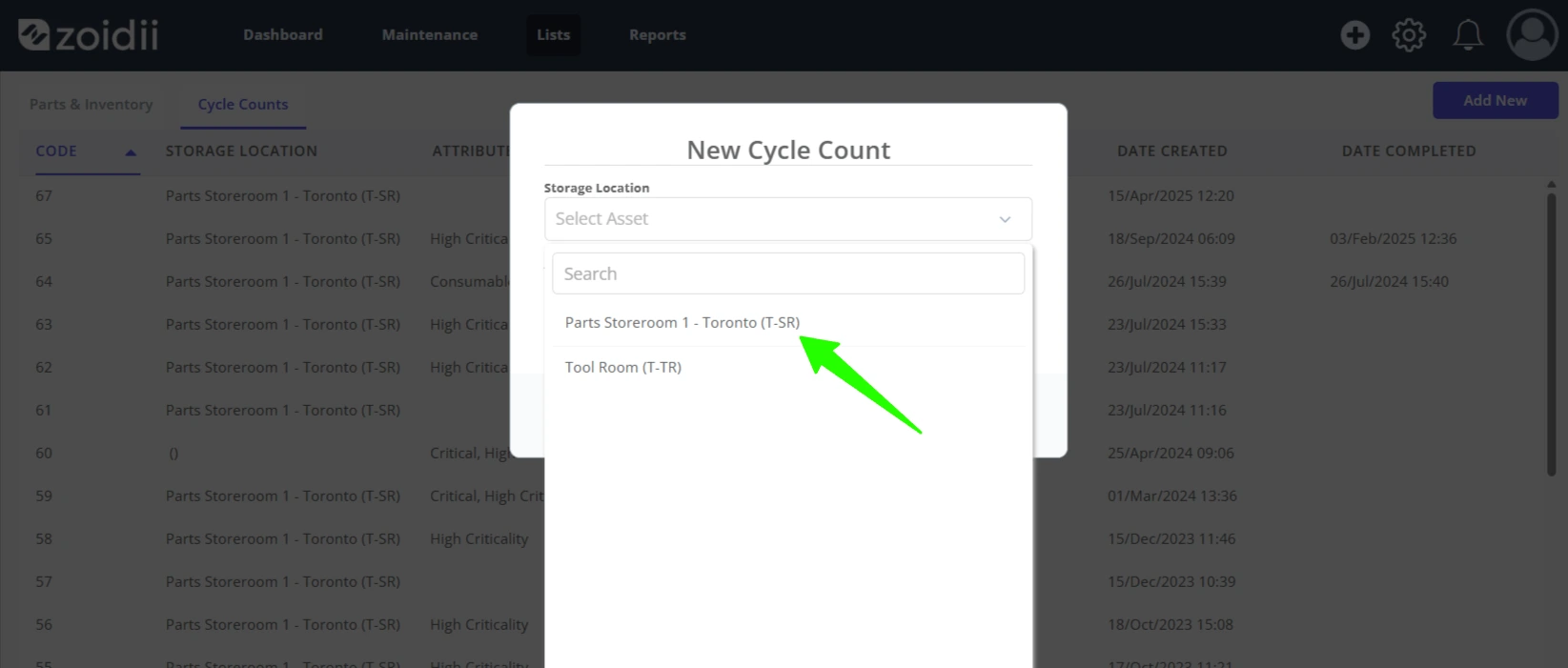Click date created 23/Jul/2024 11:17

(1167, 368)
